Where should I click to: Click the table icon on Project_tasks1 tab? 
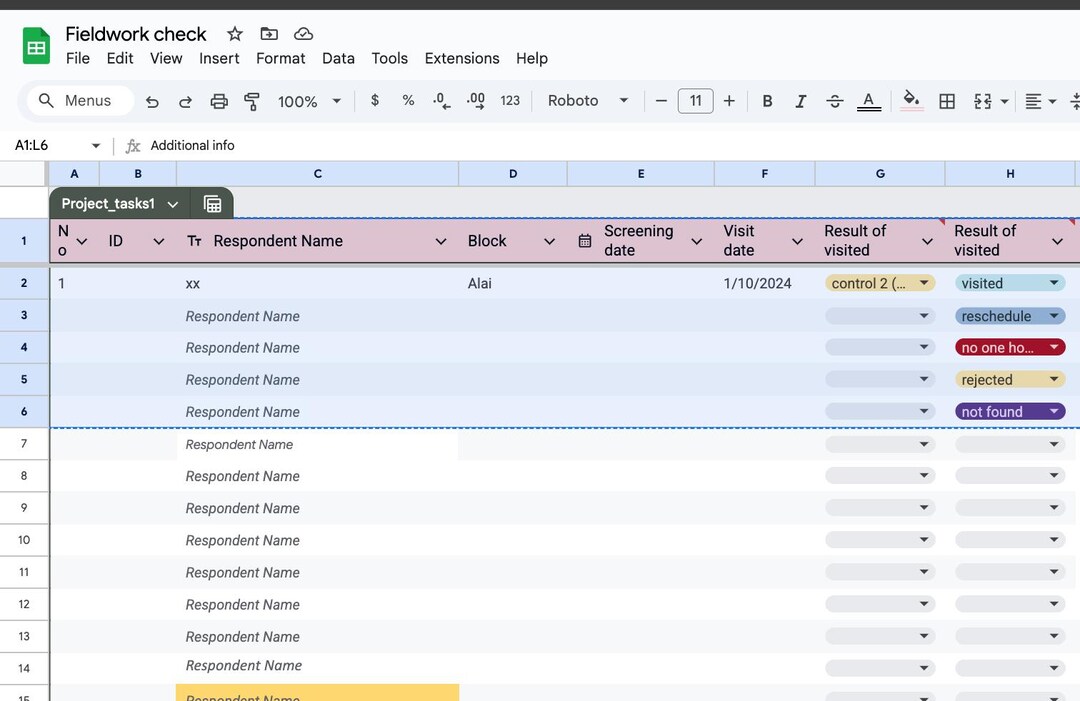[212, 202]
